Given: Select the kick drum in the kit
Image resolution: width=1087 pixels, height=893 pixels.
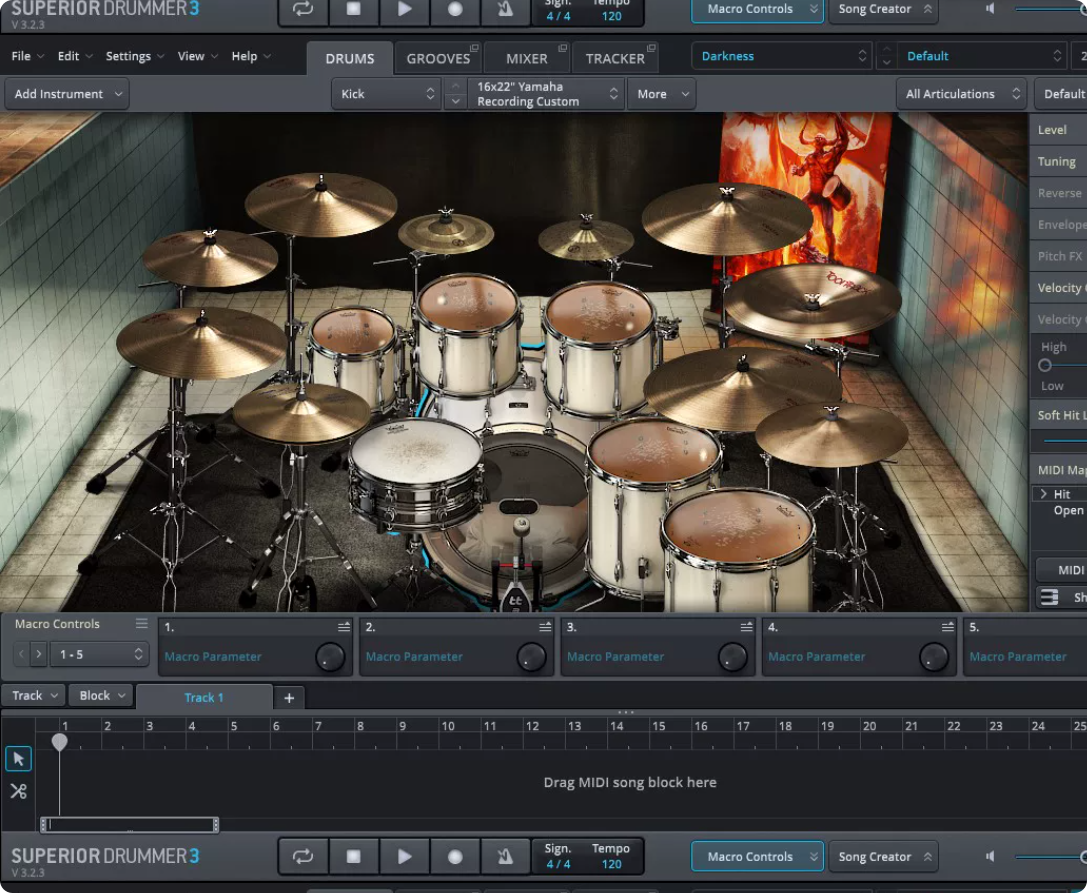Looking at the screenshot, I should coord(516,517).
